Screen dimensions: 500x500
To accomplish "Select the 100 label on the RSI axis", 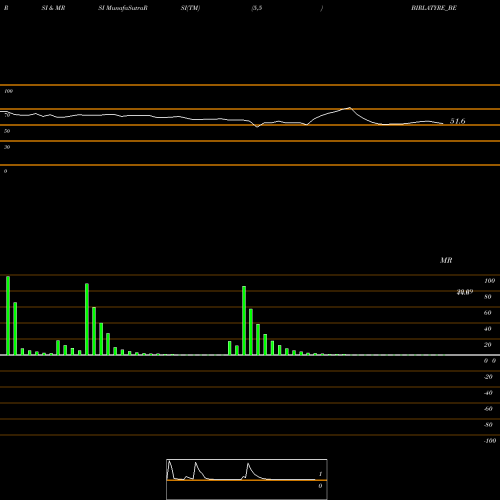I will point(8,91).
